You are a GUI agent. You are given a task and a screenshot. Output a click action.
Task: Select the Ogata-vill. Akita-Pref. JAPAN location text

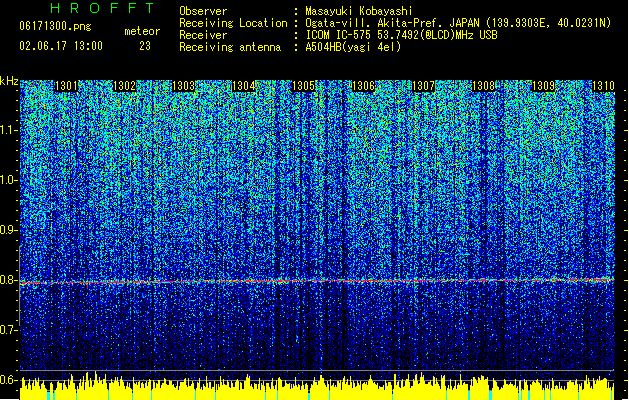pos(458,23)
